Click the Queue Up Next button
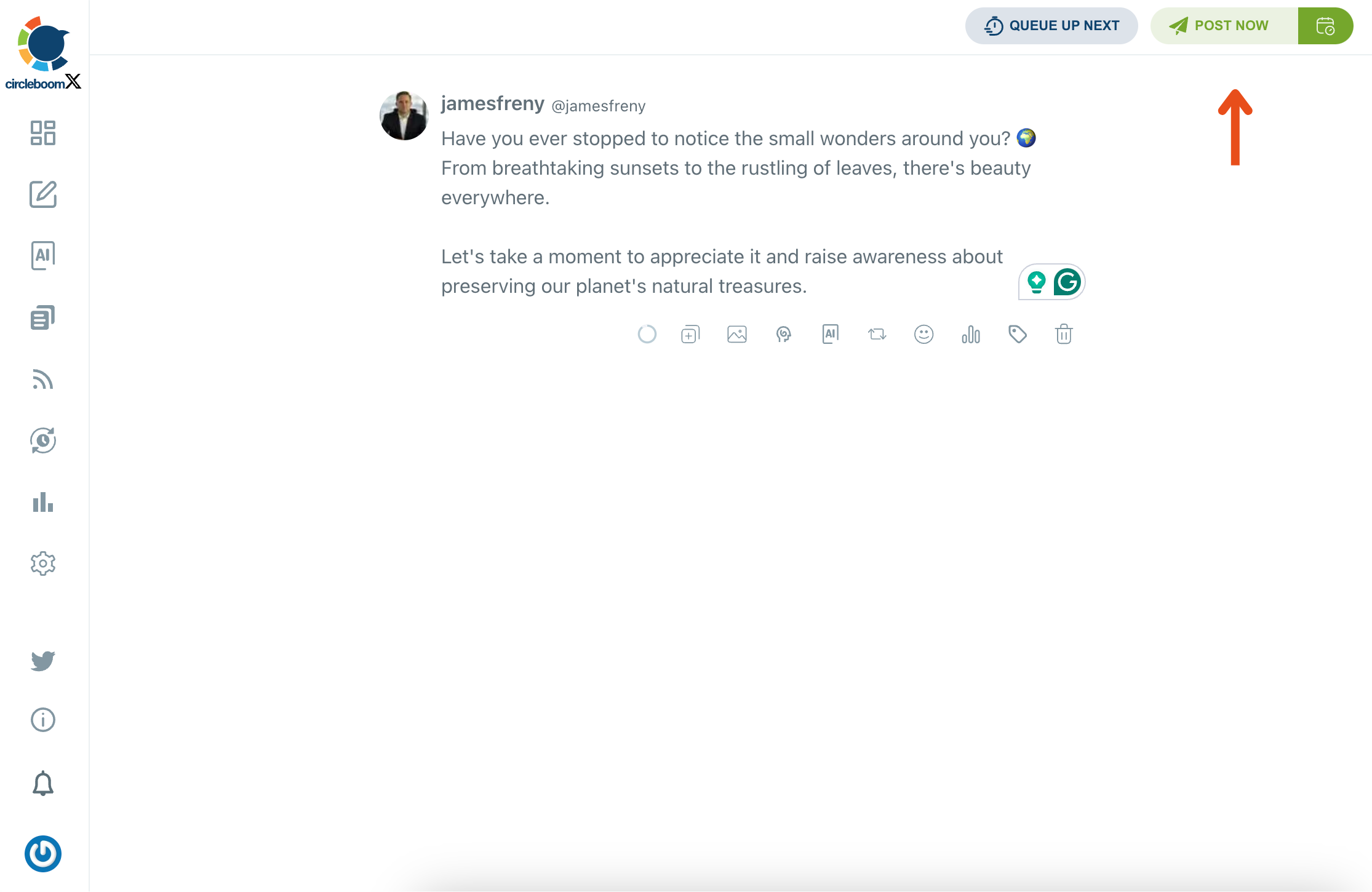 pos(1051,26)
